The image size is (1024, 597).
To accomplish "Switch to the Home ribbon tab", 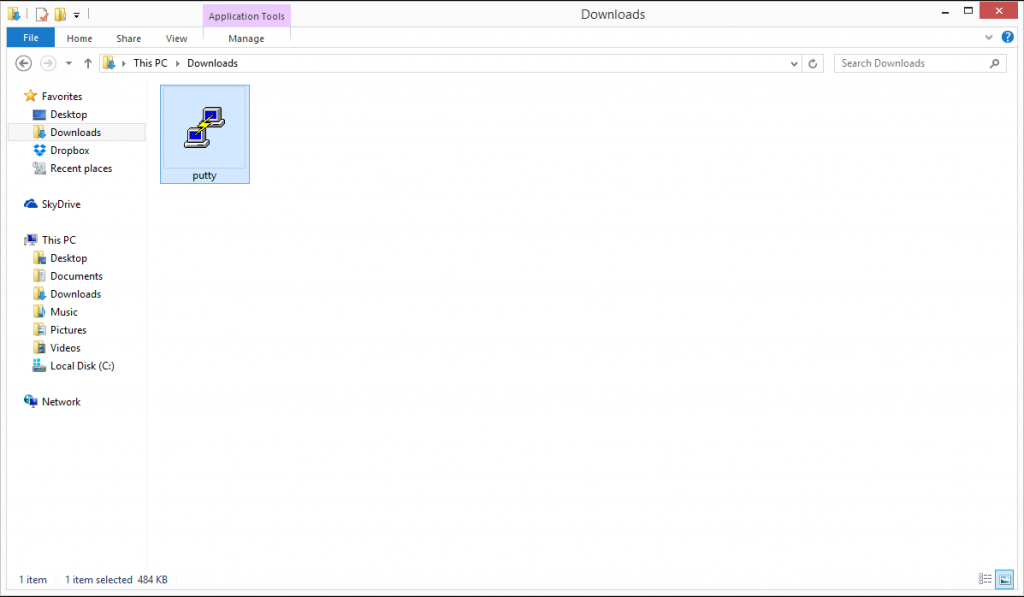I will (x=80, y=39).
